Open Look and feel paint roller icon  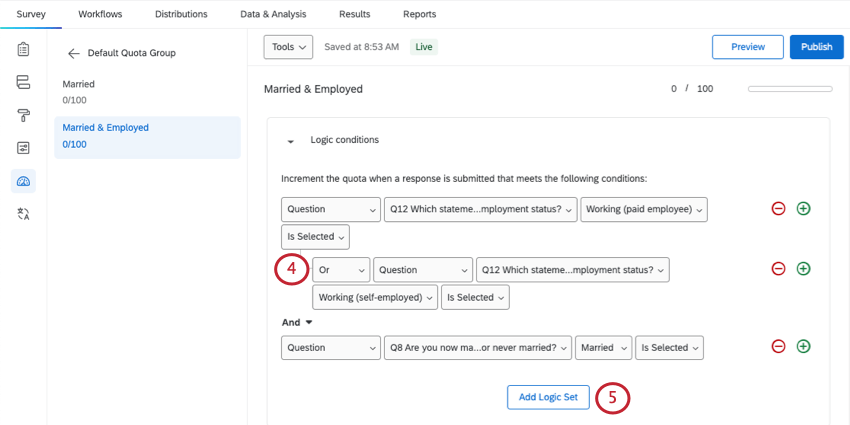point(24,115)
